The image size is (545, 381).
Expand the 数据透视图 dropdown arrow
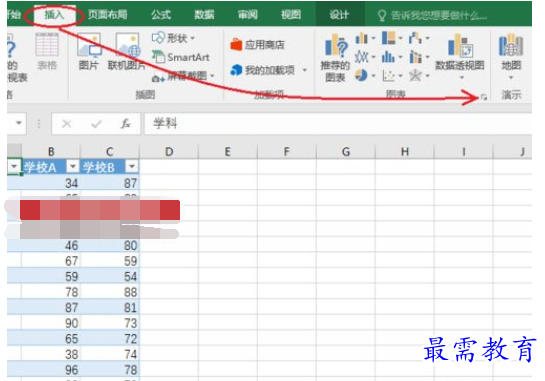(462, 78)
